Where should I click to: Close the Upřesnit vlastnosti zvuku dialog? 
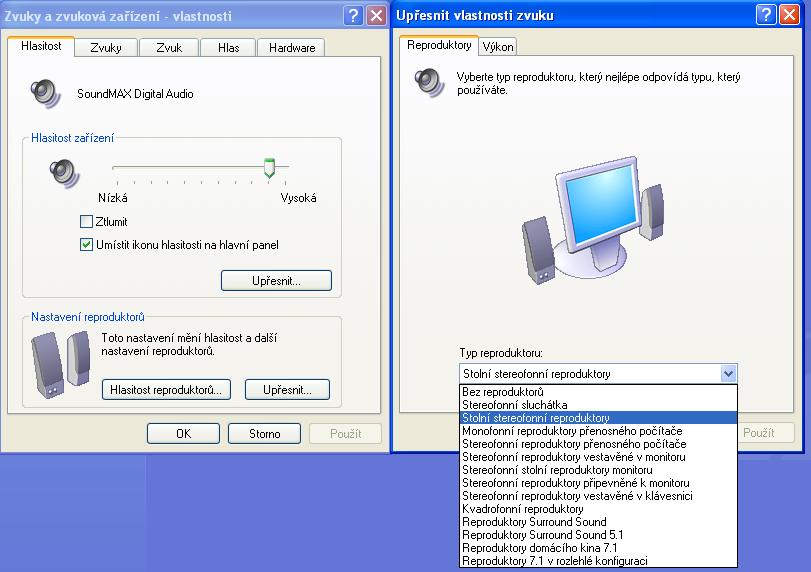click(789, 14)
